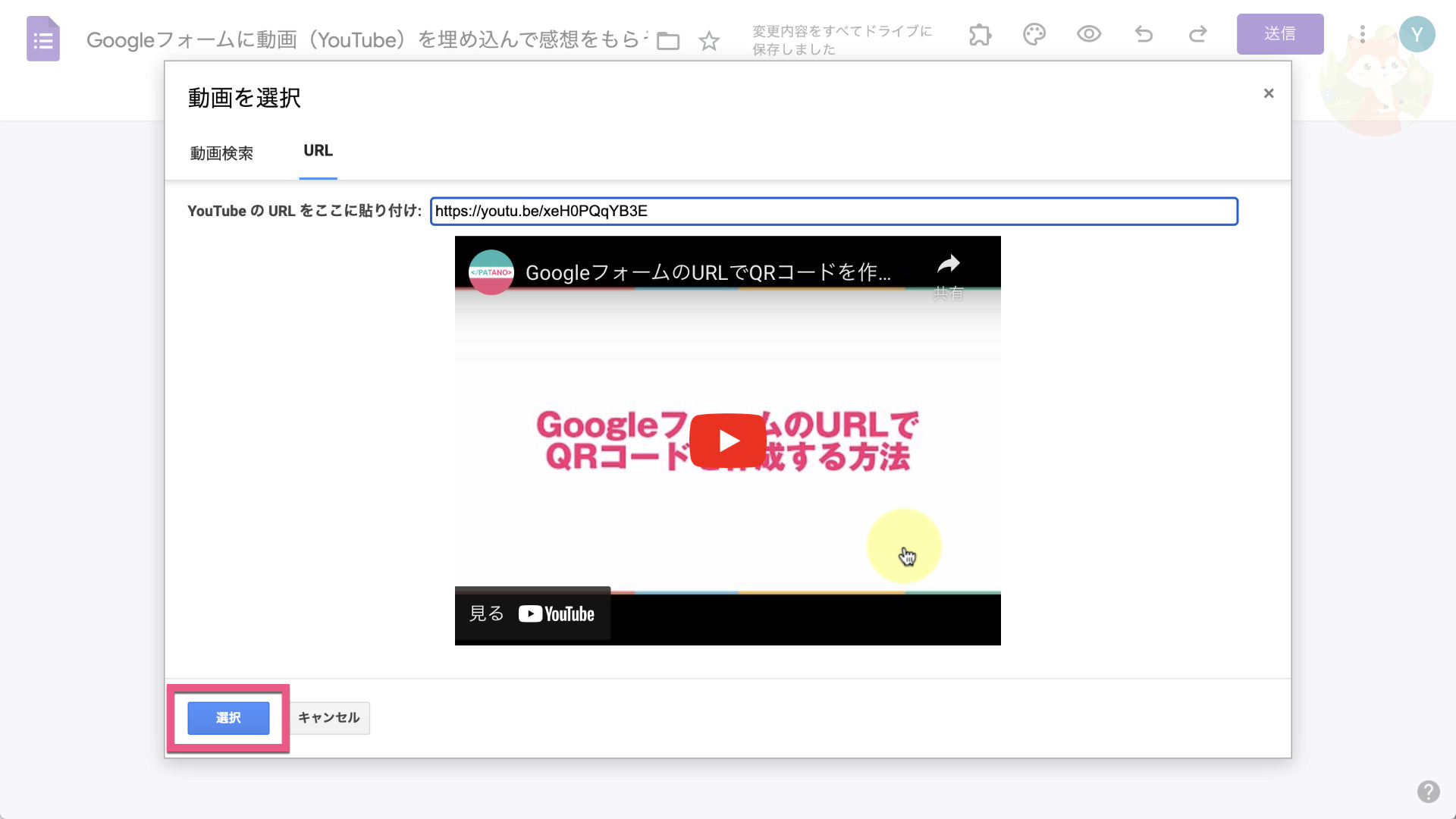Play the YouTube video preview
The height and width of the screenshot is (819, 1456).
pyautogui.click(x=728, y=441)
